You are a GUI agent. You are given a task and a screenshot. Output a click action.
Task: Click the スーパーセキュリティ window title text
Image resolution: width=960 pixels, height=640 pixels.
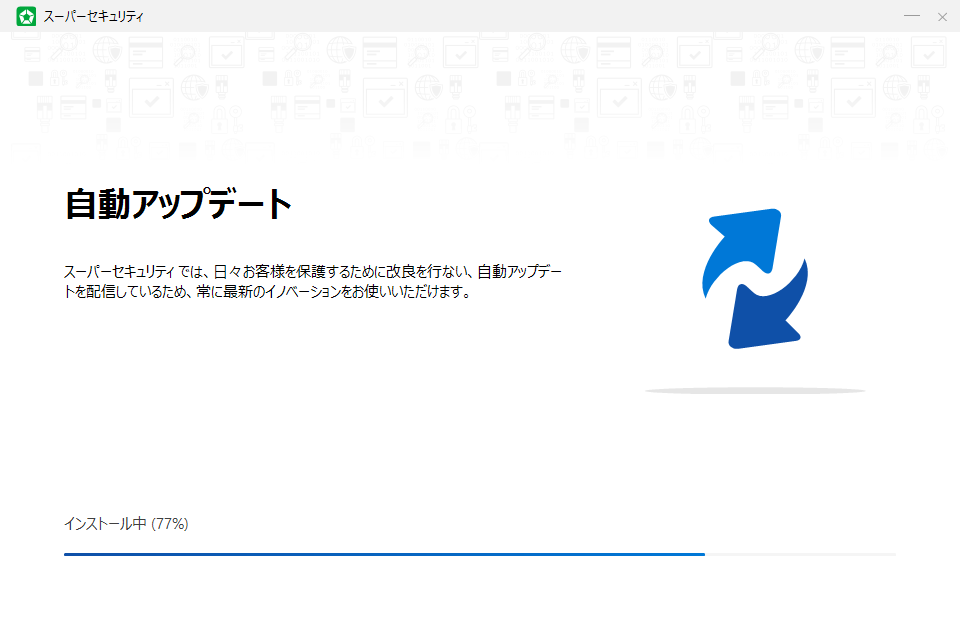coord(93,17)
